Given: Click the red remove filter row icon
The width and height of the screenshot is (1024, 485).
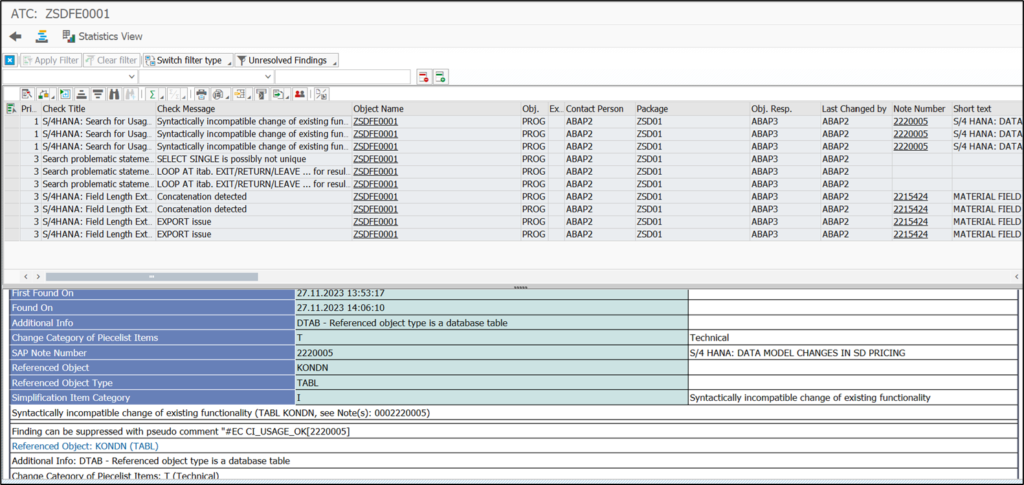Looking at the screenshot, I should point(424,77).
